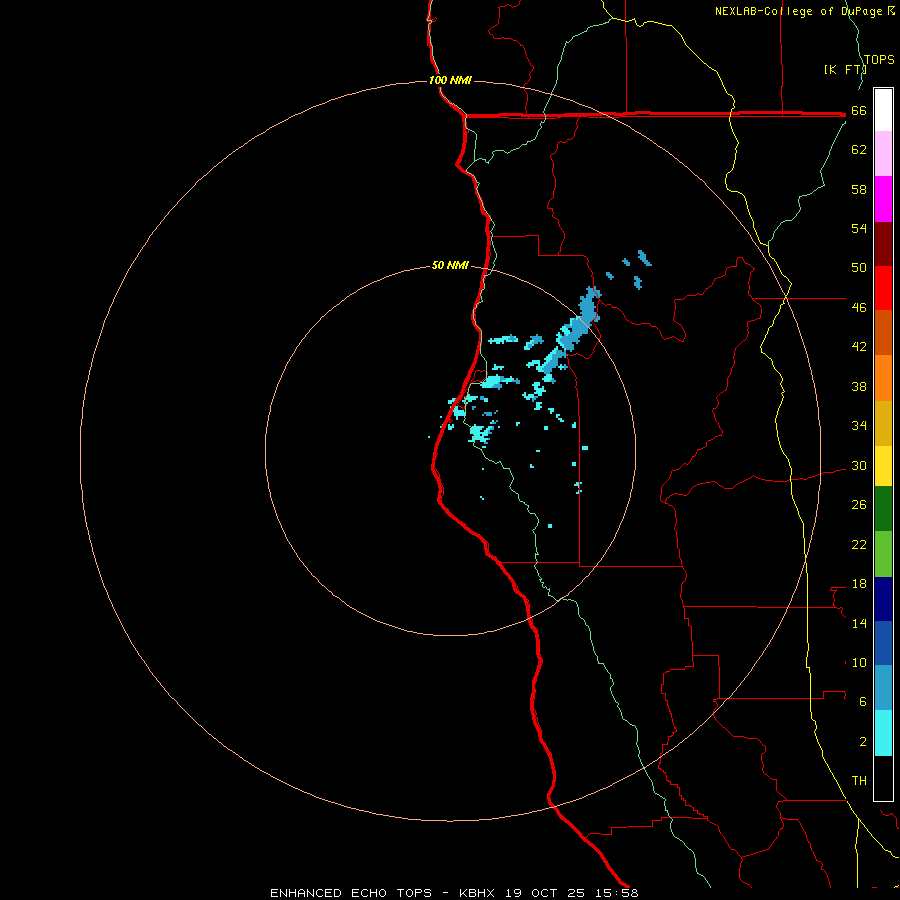Click the 'TH' threshold legend label
Screen dimensions: 900x900
pyautogui.click(x=859, y=781)
